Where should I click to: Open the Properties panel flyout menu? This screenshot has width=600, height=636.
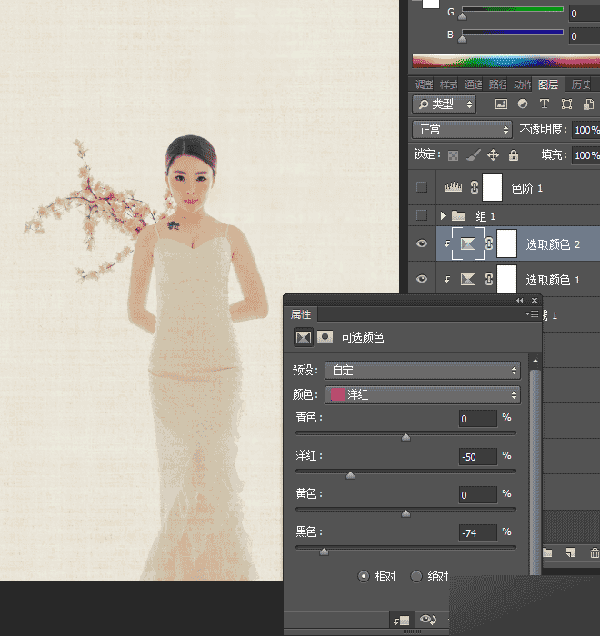532,314
